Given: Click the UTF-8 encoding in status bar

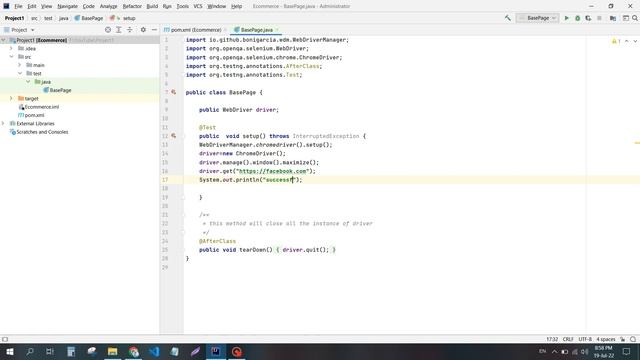Looking at the screenshot, I should [585, 339].
